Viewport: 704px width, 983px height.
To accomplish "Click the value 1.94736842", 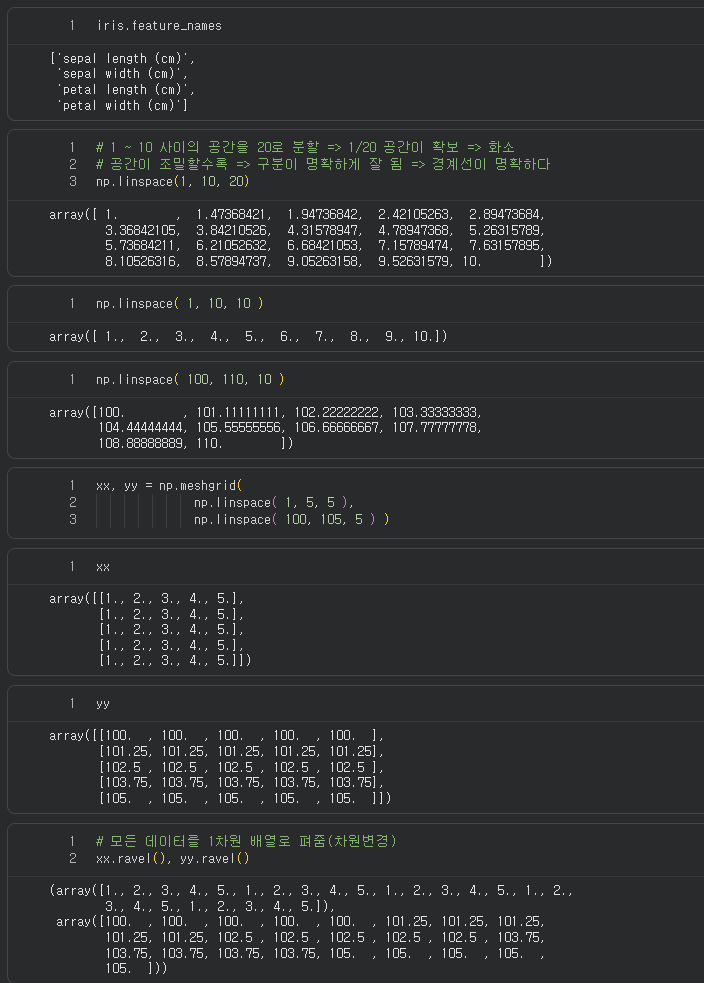I will tap(323, 214).
